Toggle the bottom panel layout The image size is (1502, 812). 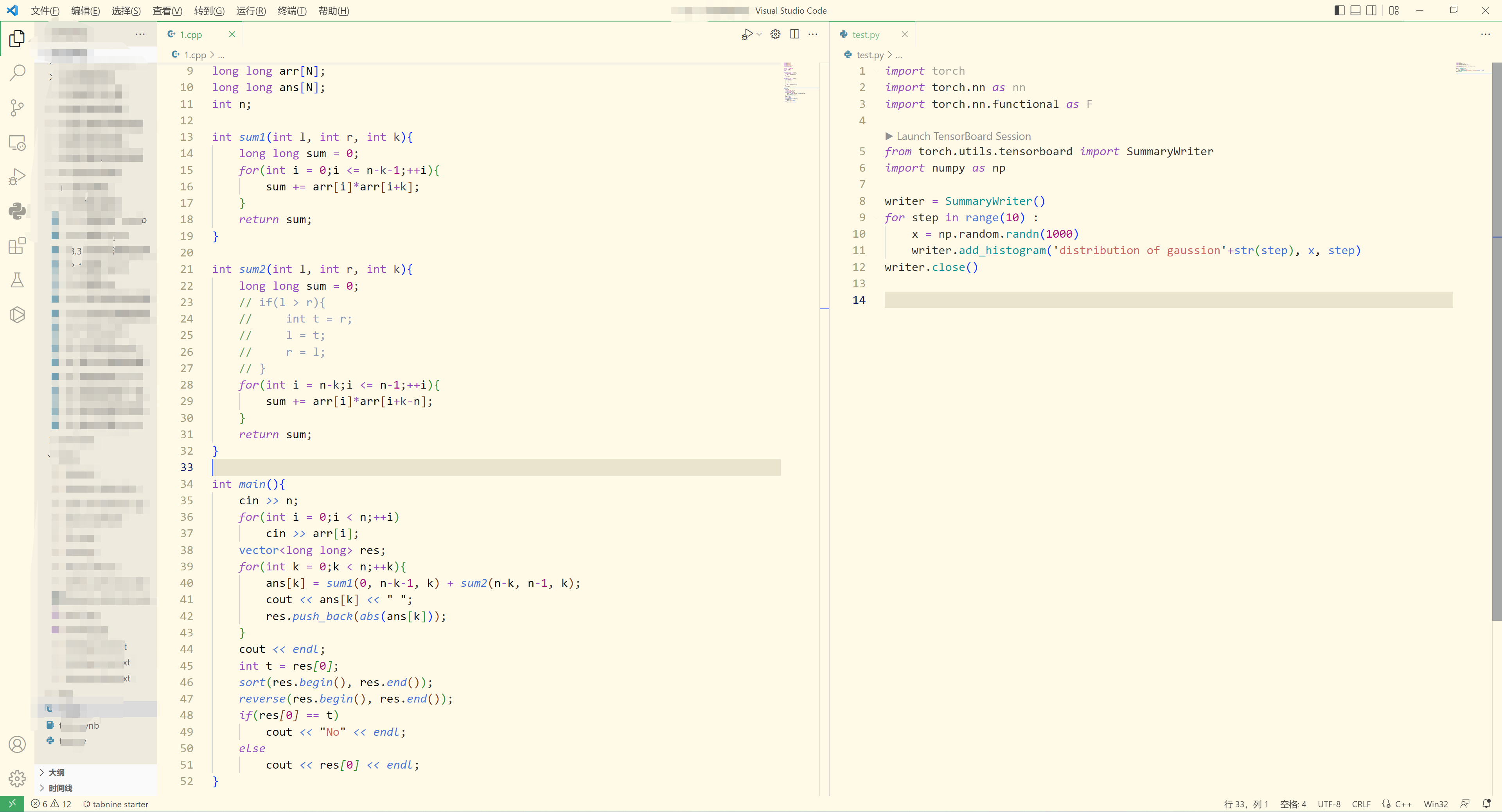tap(1356, 11)
